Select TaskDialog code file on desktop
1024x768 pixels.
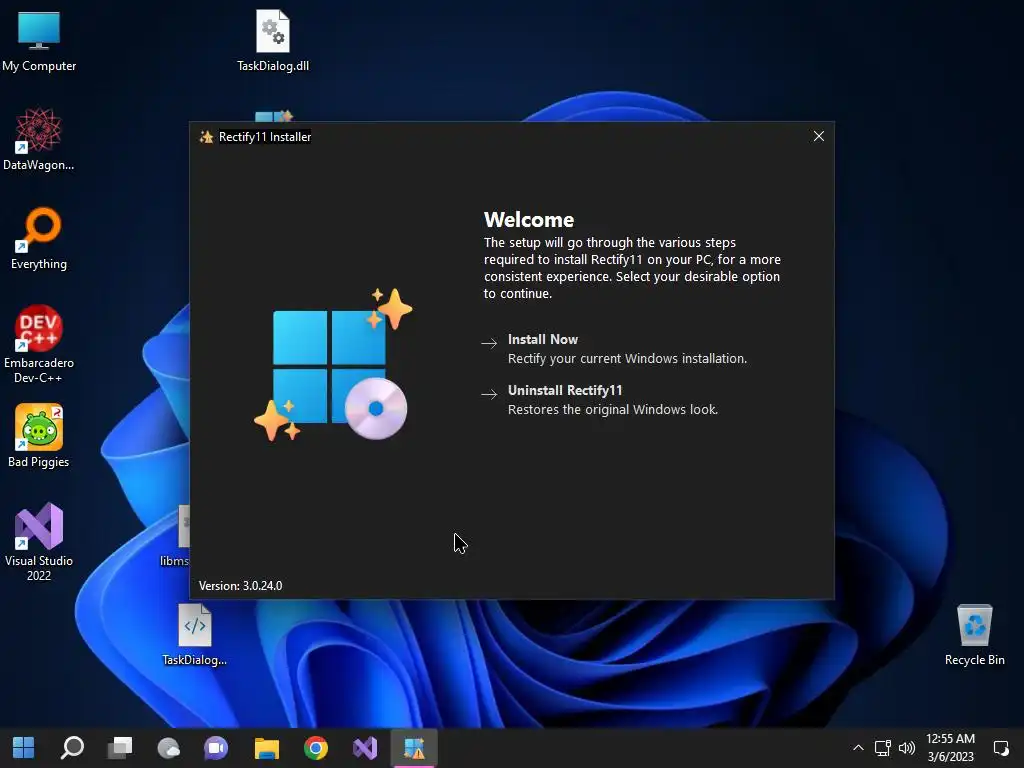click(x=195, y=635)
